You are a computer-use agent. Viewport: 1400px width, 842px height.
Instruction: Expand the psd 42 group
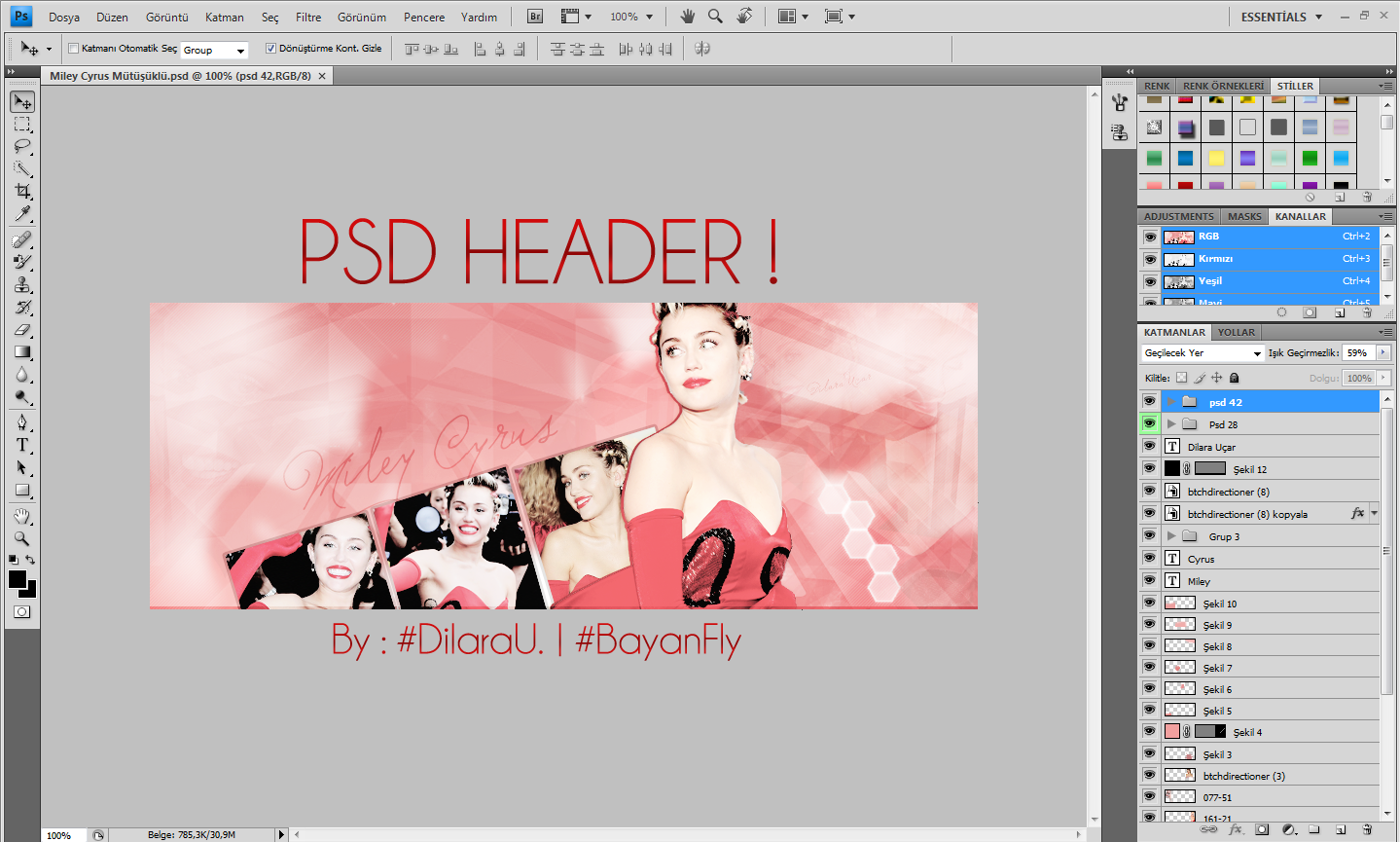point(1171,402)
